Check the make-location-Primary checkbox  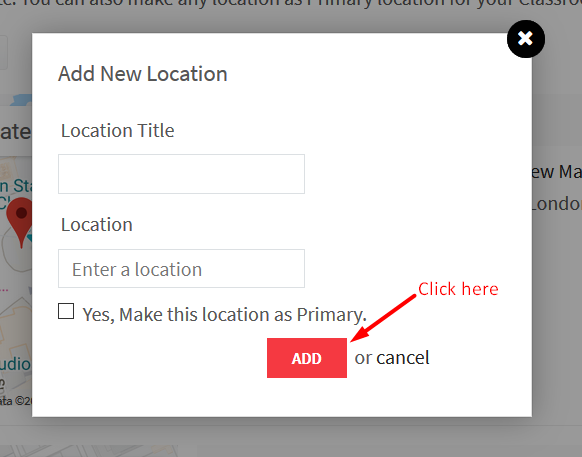click(x=66, y=311)
